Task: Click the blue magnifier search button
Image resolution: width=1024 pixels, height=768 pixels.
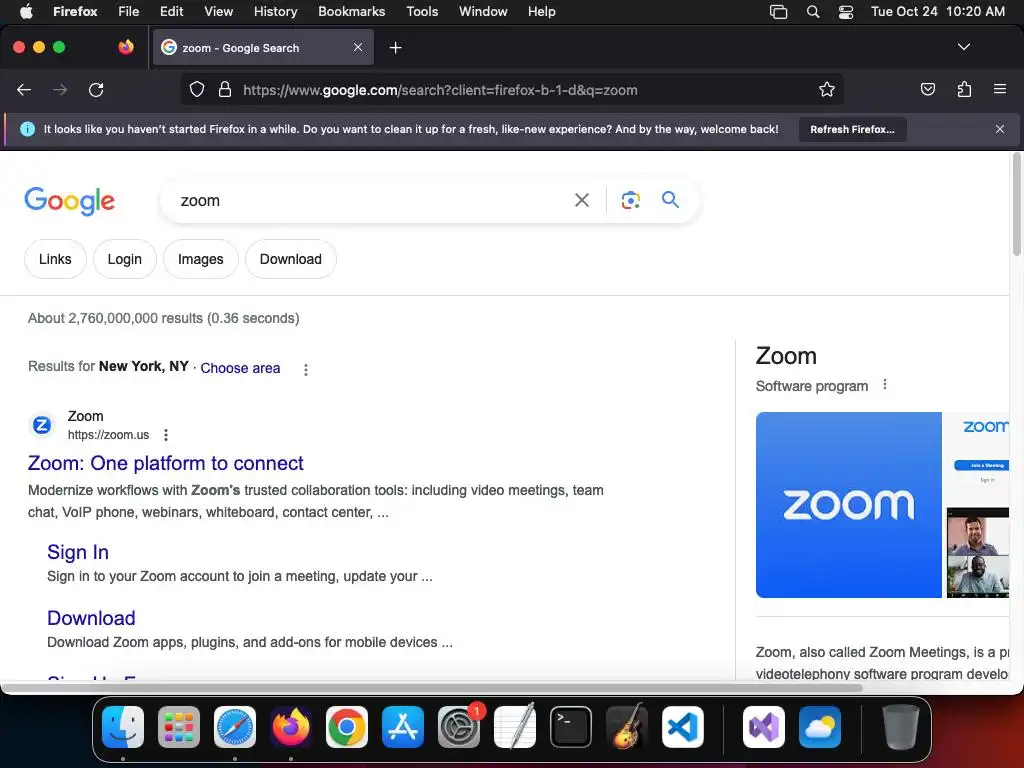Action: click(670, 199)
